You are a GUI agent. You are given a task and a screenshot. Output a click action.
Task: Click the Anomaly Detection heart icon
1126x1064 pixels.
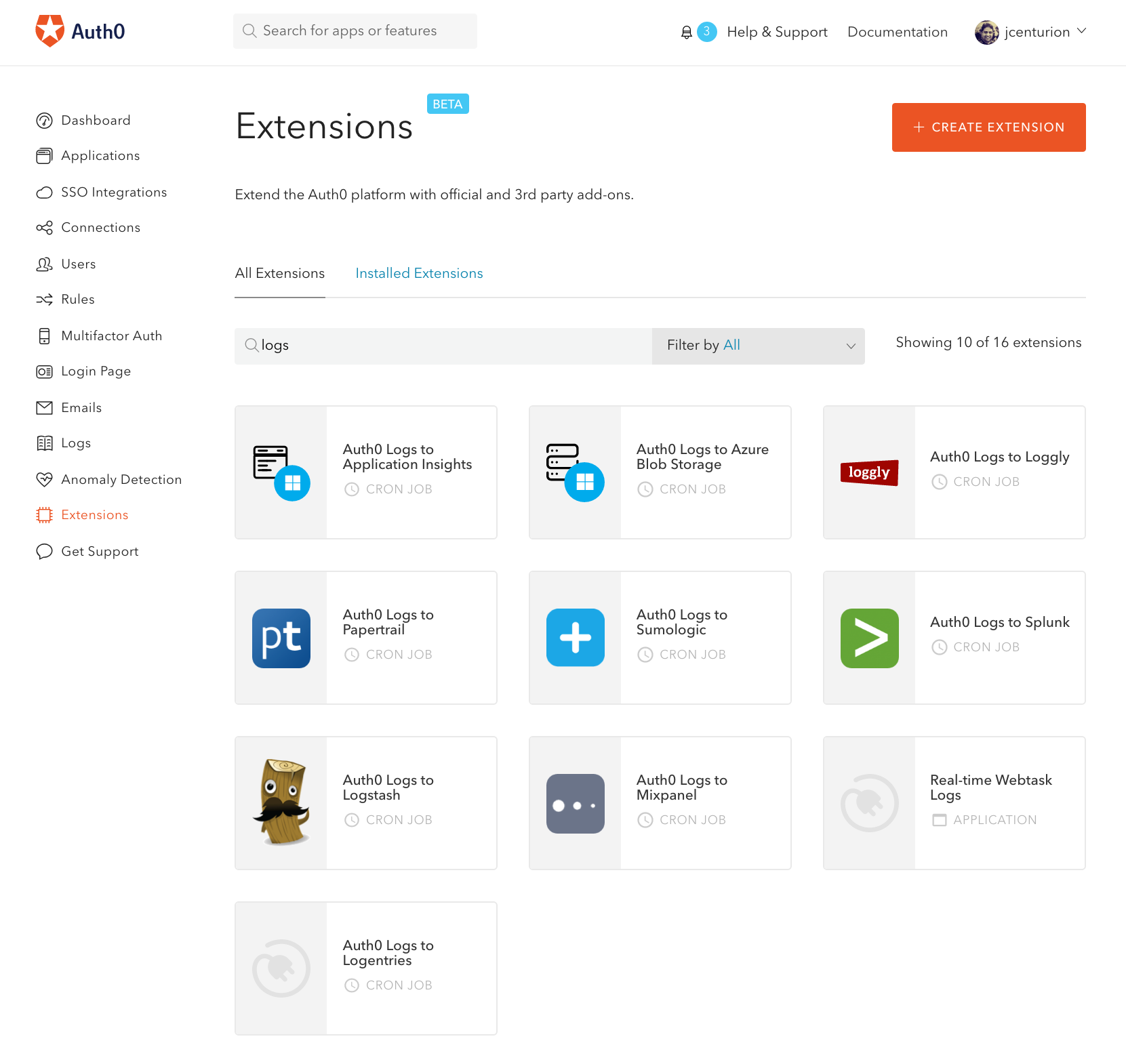44,480
